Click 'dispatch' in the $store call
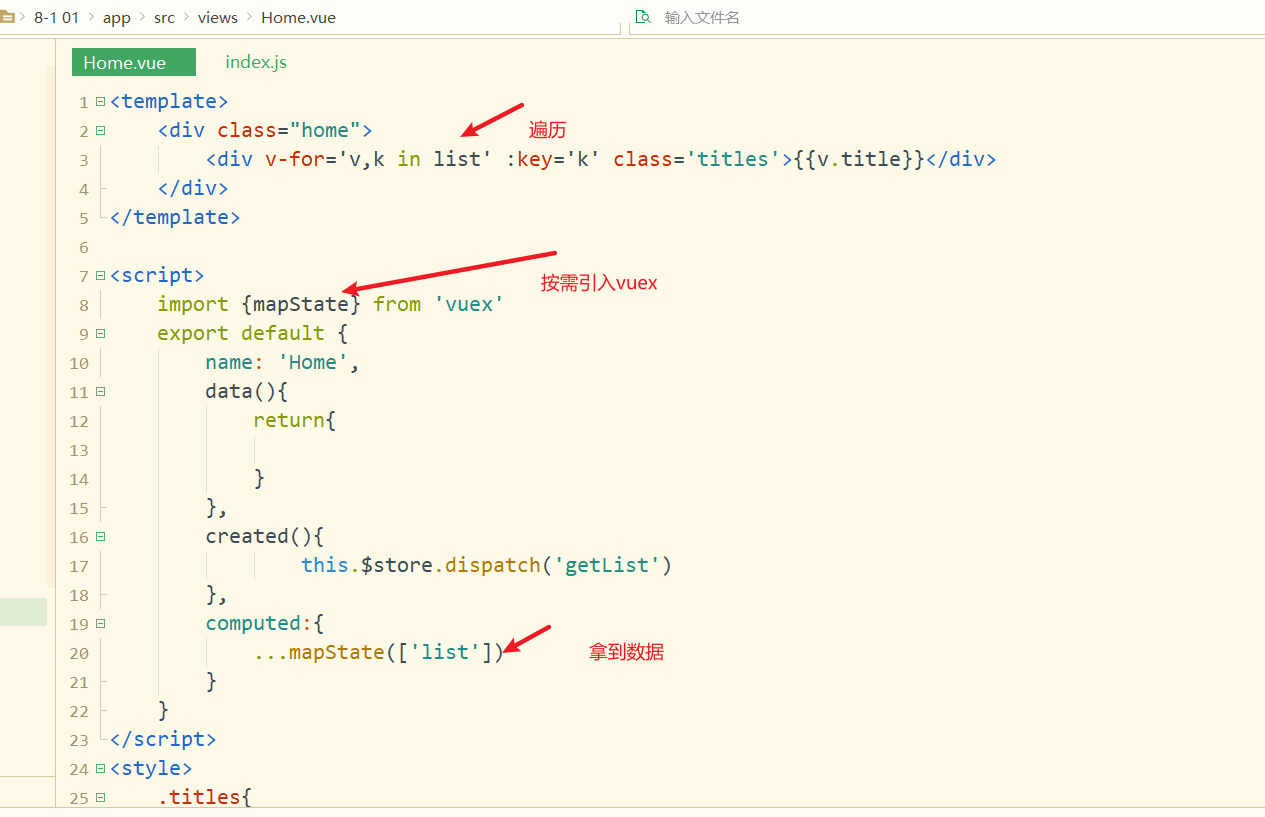 pyautogui.click(x=493, y=566)
